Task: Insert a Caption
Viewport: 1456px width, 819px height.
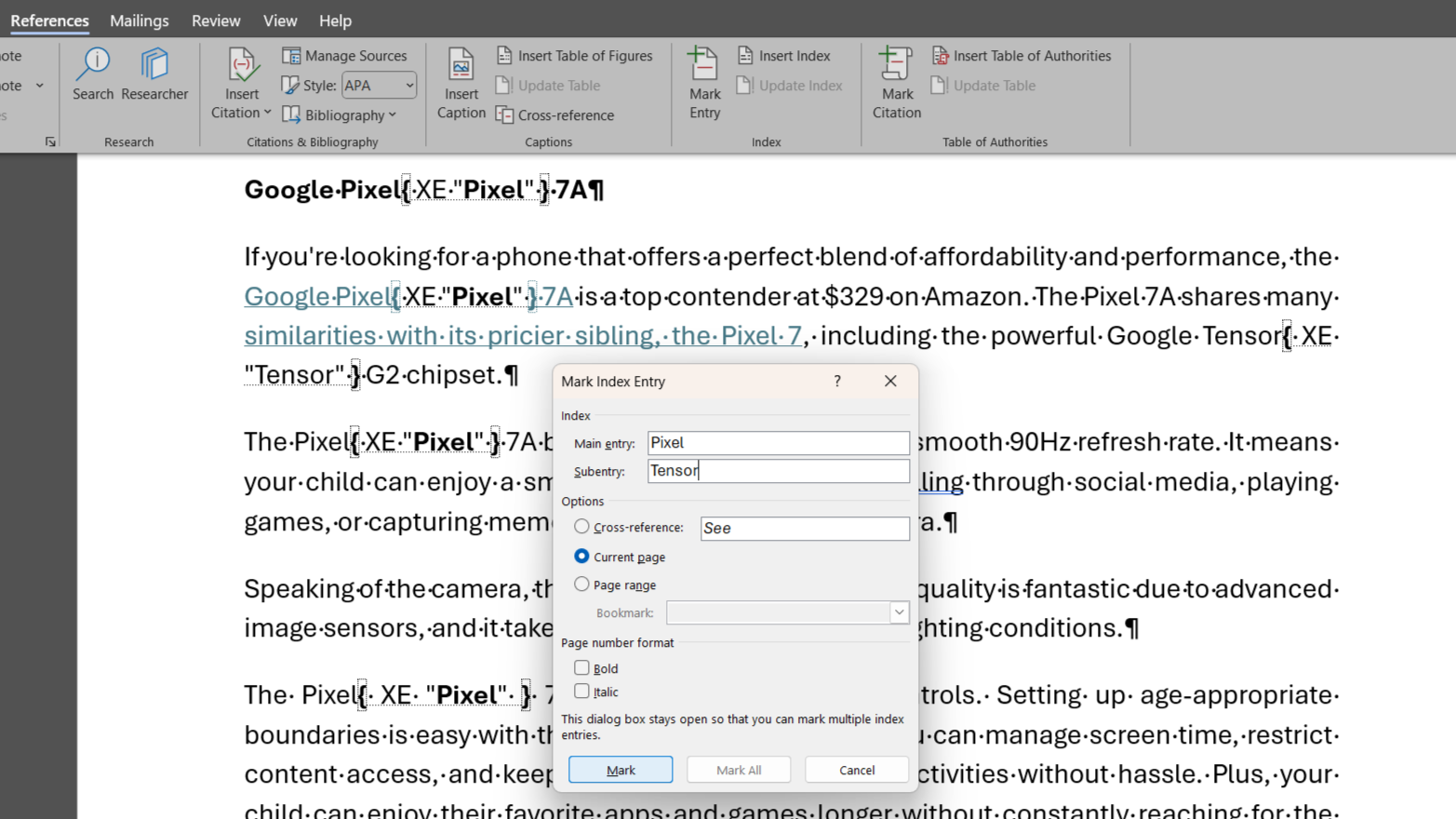Action: [461, 84]
